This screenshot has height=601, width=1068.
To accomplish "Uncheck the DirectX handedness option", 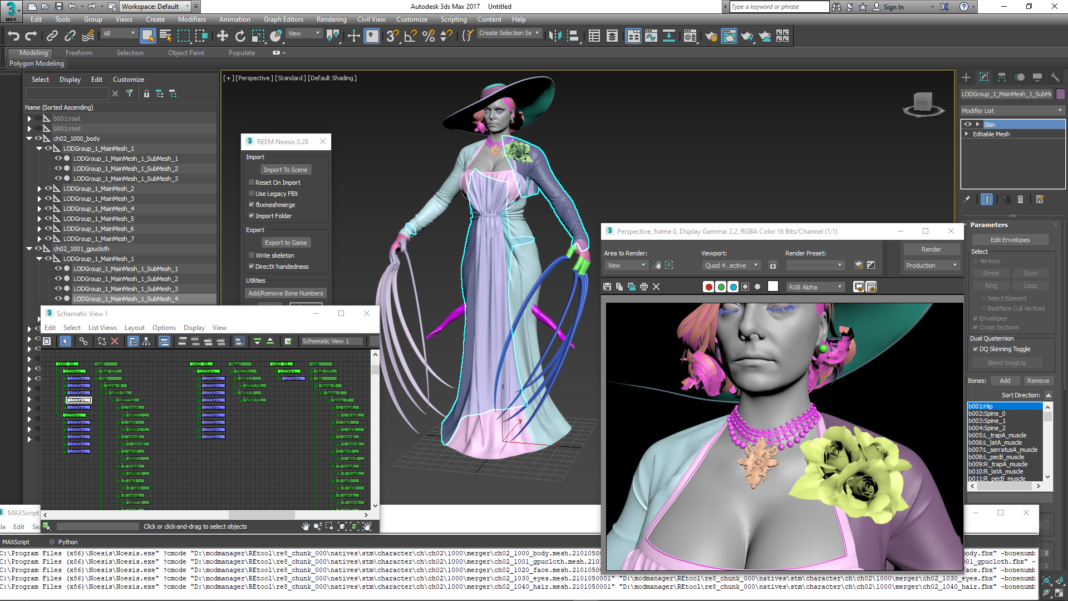I will (x=251, y=266).
